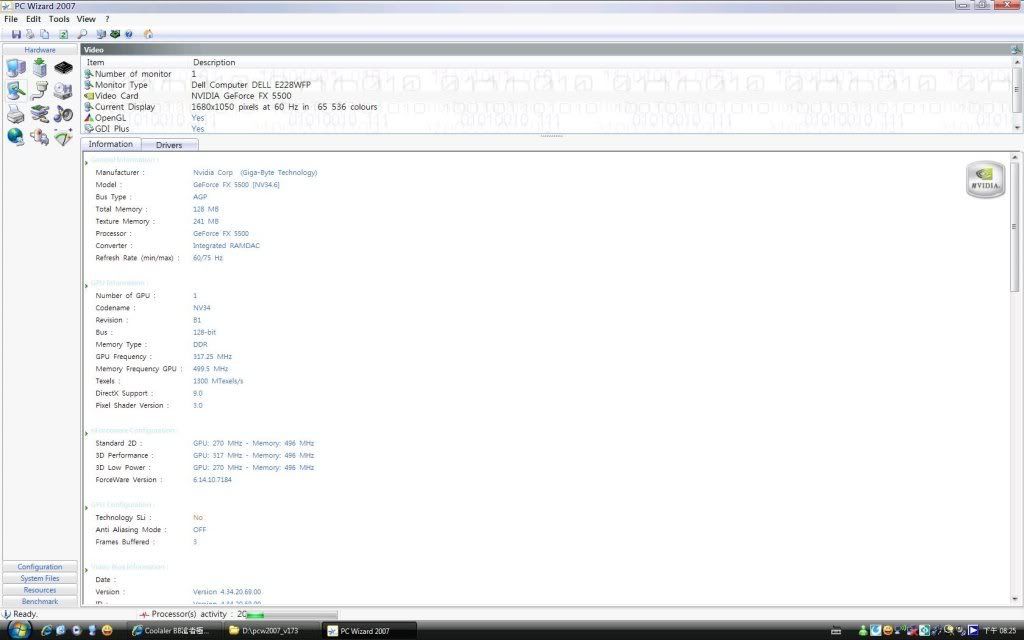
Task: Click the green chip toolbar icon
Action: pyautogui.click(x=115, y=34)
